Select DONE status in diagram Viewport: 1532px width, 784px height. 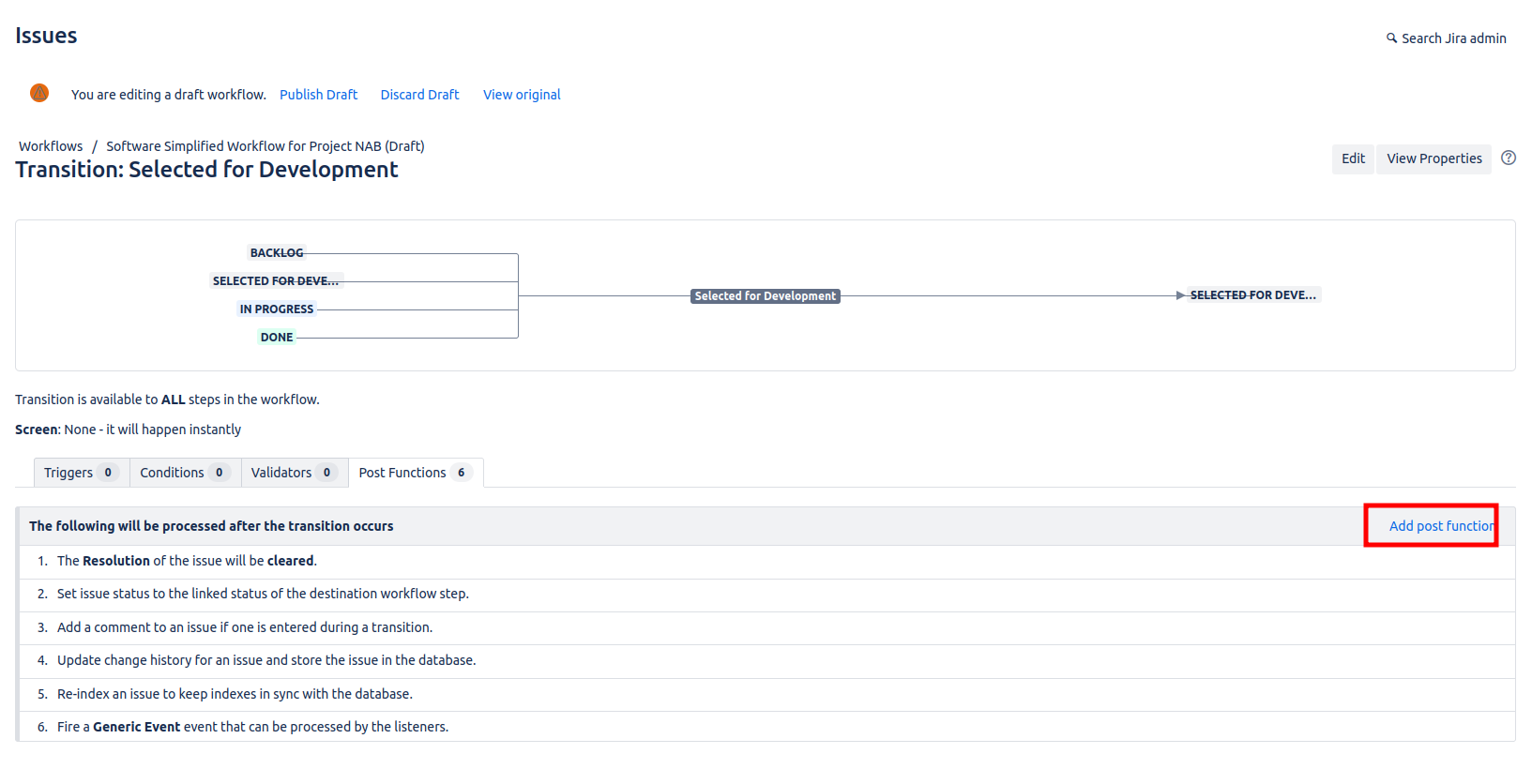[277, 338]
